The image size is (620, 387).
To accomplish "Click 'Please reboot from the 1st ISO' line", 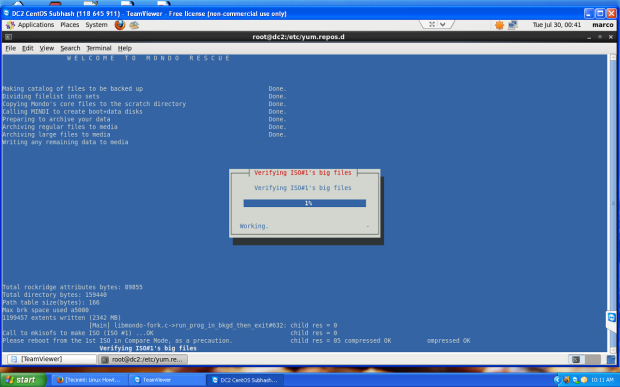I will point(117,340).
